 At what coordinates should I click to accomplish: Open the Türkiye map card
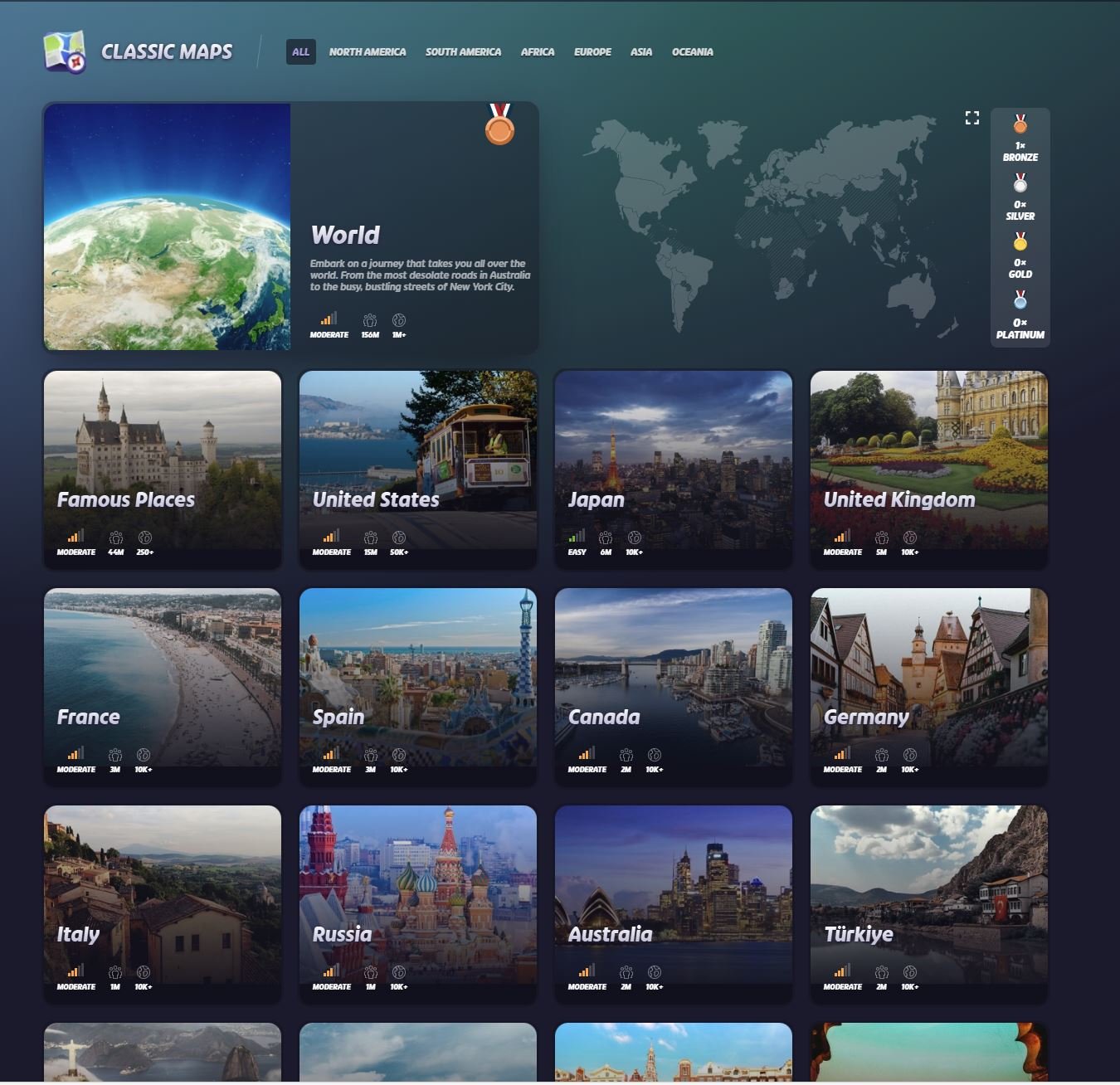click(x=928, y=903)
